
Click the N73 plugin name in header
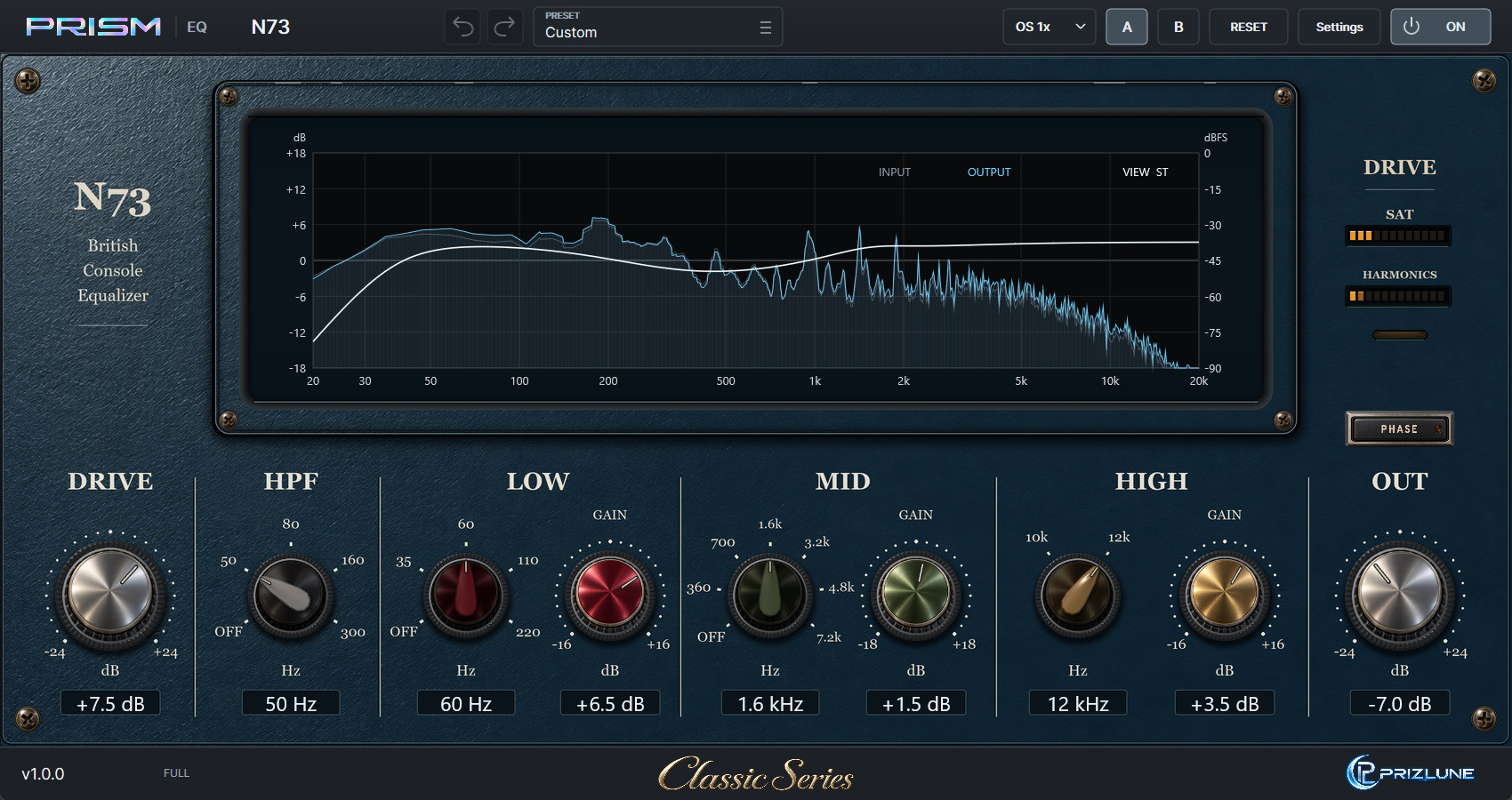(x=270, y=27)
